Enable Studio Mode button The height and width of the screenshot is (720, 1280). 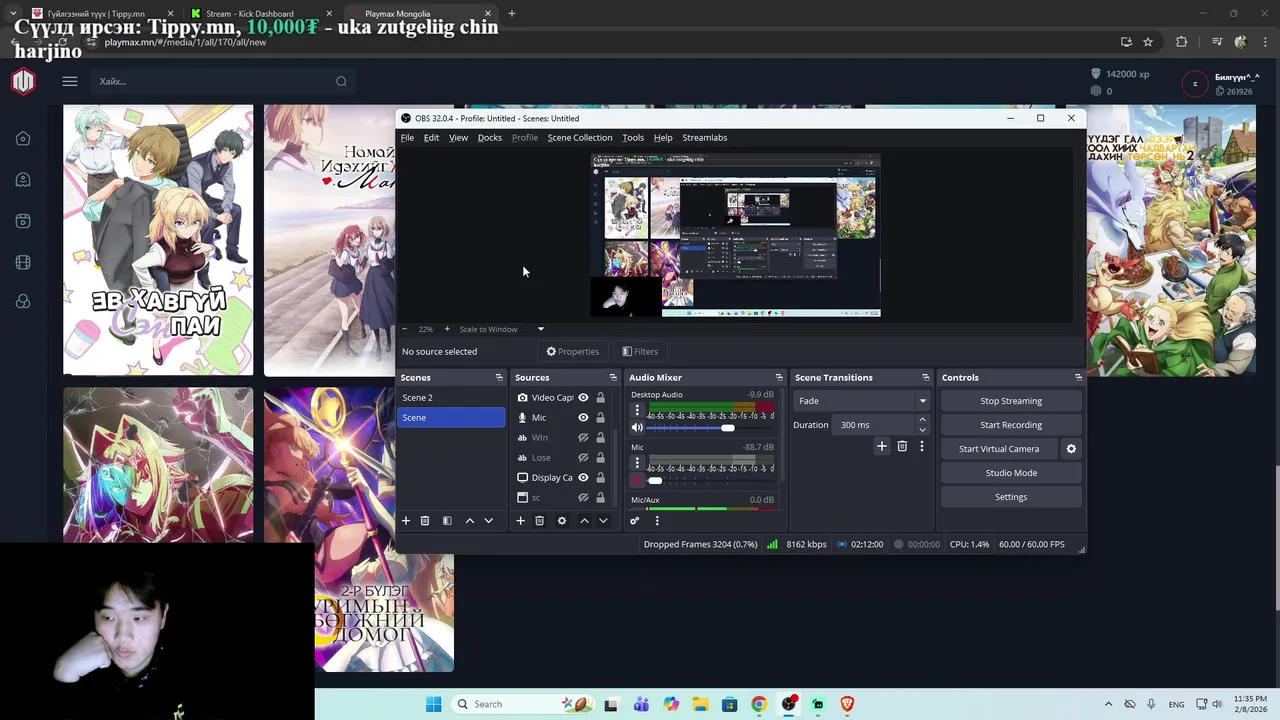point(1011,473)
